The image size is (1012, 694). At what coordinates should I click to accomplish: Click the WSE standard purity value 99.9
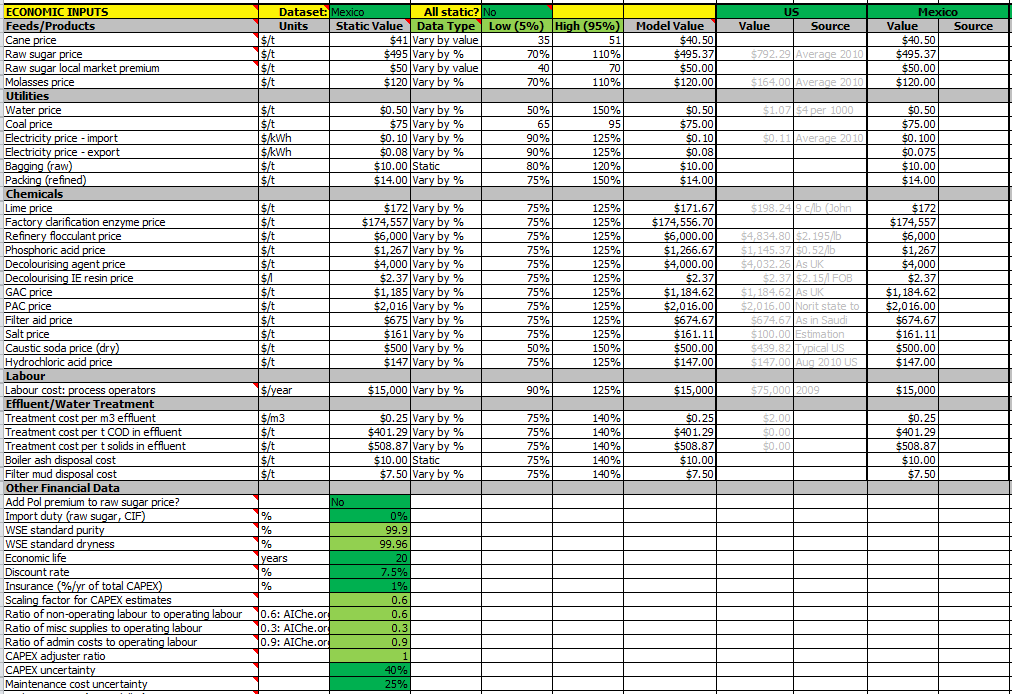[x=370, y=530]
